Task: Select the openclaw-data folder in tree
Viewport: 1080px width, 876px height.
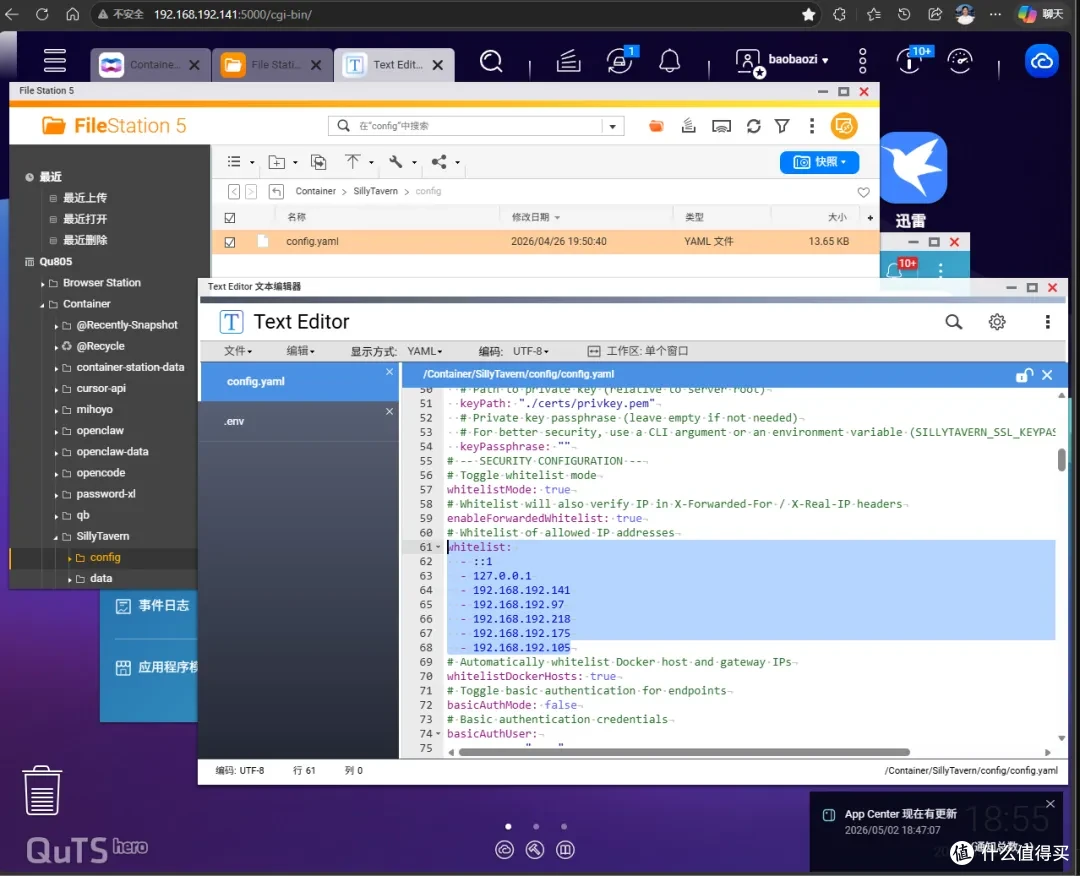Action: 112,452
